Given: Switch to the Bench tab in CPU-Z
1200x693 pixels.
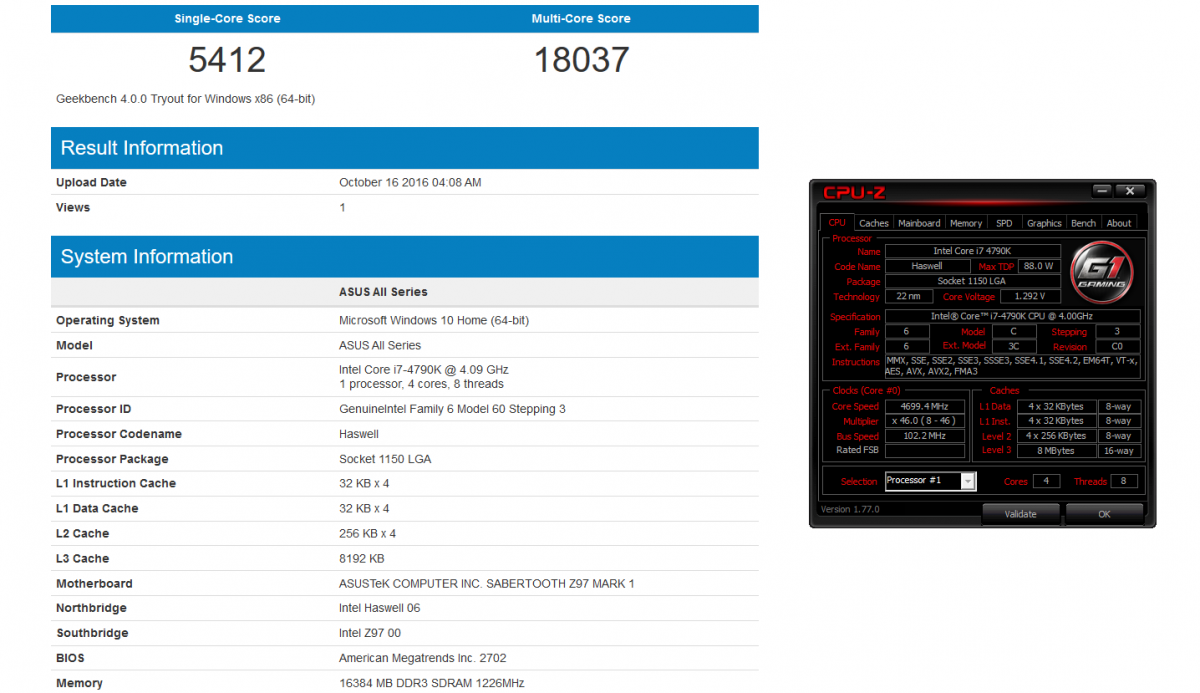Looking at the screenshot, I should [1083, 223].
